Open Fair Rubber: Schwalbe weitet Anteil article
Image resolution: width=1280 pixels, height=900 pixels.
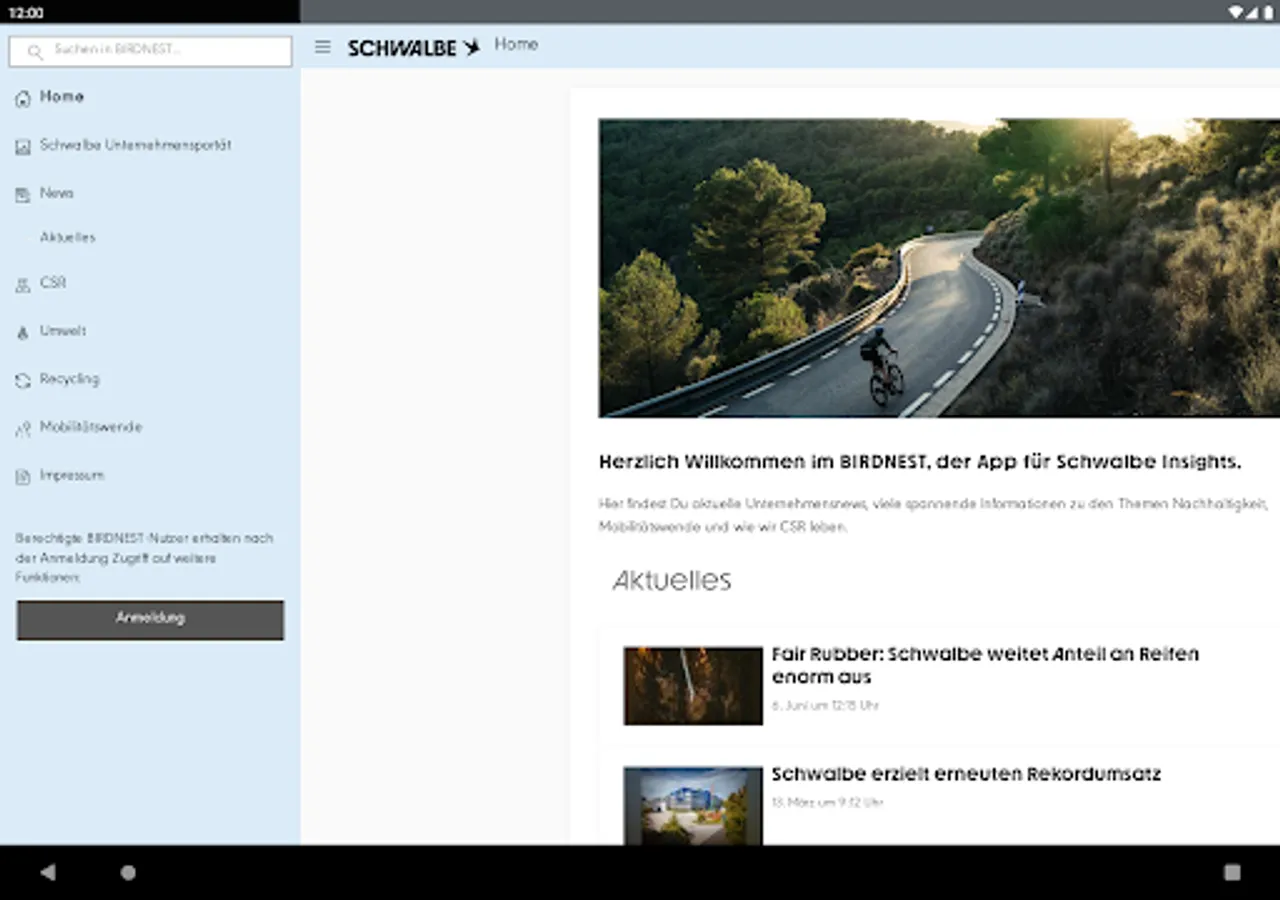click(x=985, y=665)
